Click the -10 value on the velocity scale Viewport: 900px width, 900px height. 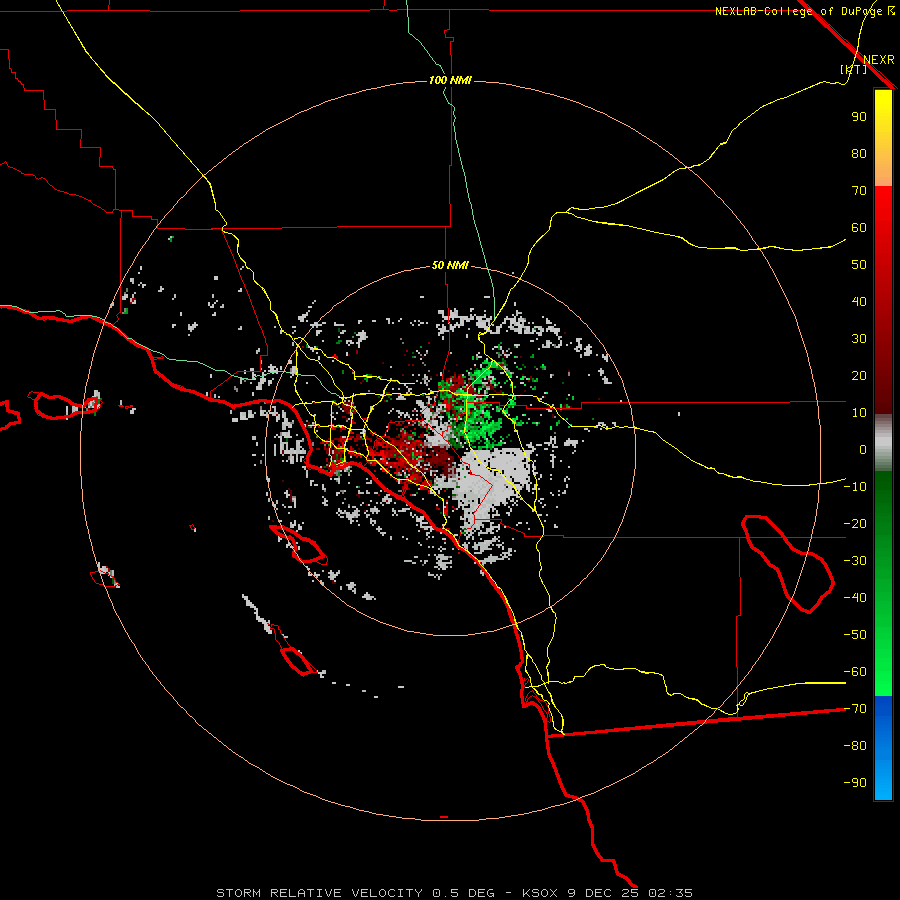coord(856,487)
